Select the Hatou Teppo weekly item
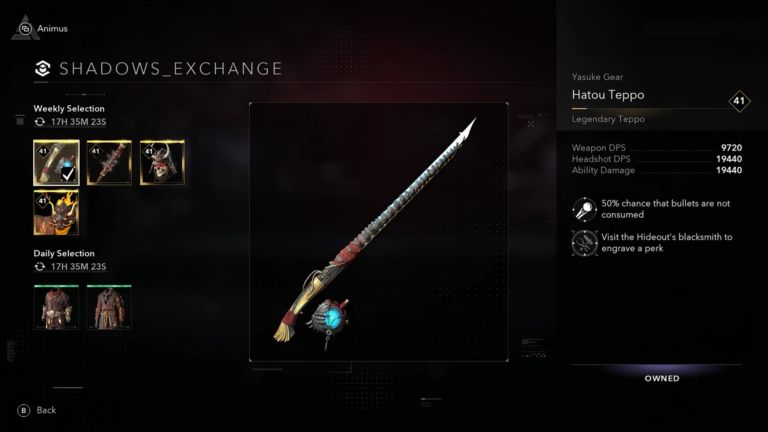Viewport: 768px width, 432px height. [56, 163]
